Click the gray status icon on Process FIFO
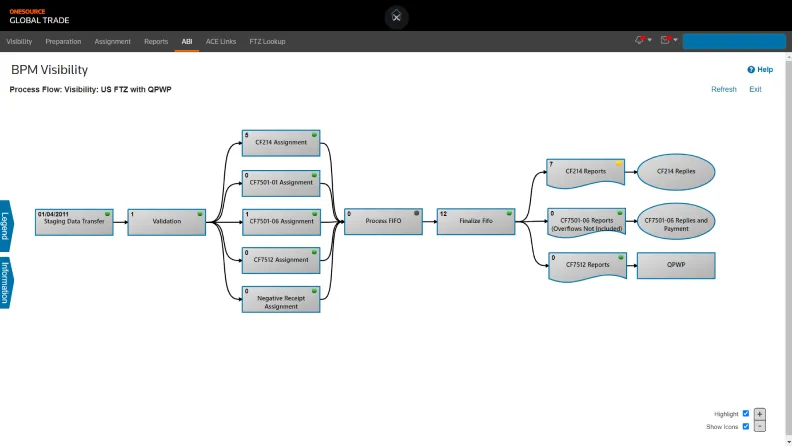 coord(417,213)
